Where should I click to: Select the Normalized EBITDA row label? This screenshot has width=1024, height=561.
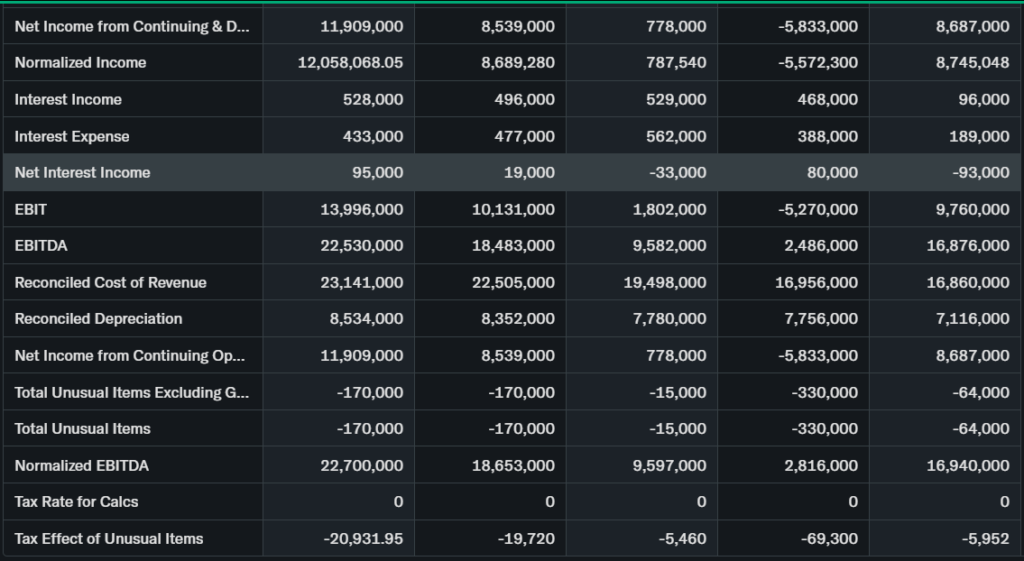[82, 466]
